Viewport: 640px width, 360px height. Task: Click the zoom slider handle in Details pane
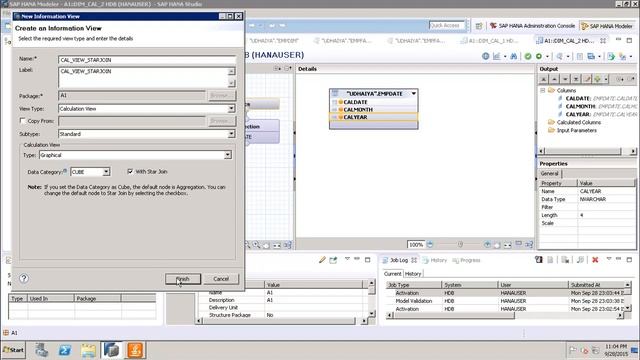click(x=460, y=244)
